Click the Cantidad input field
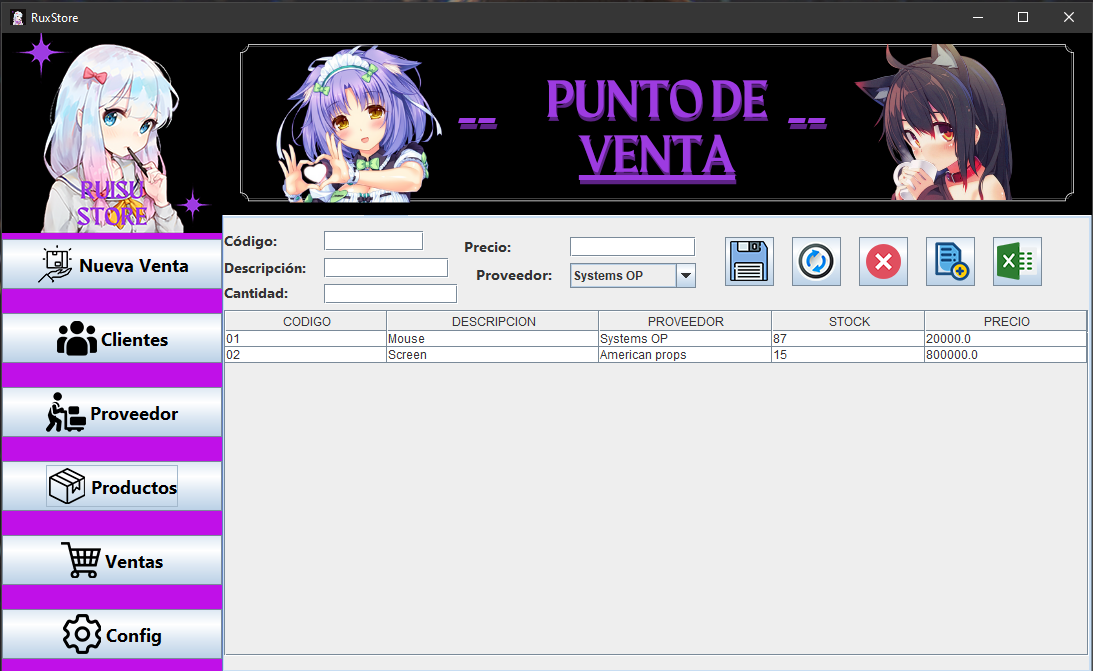1093x671 pixels. (390, 294)
